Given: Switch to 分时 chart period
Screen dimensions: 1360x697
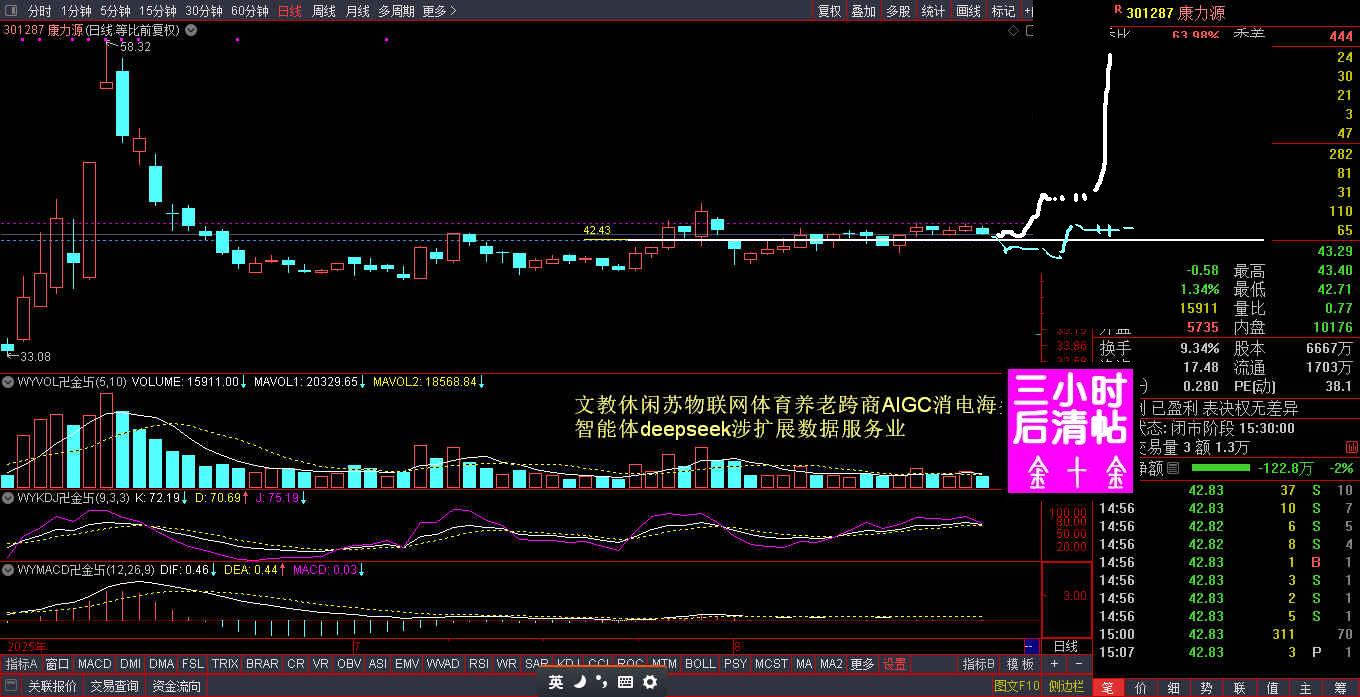Looking at the screenshot, I should (x=39, y=11).
